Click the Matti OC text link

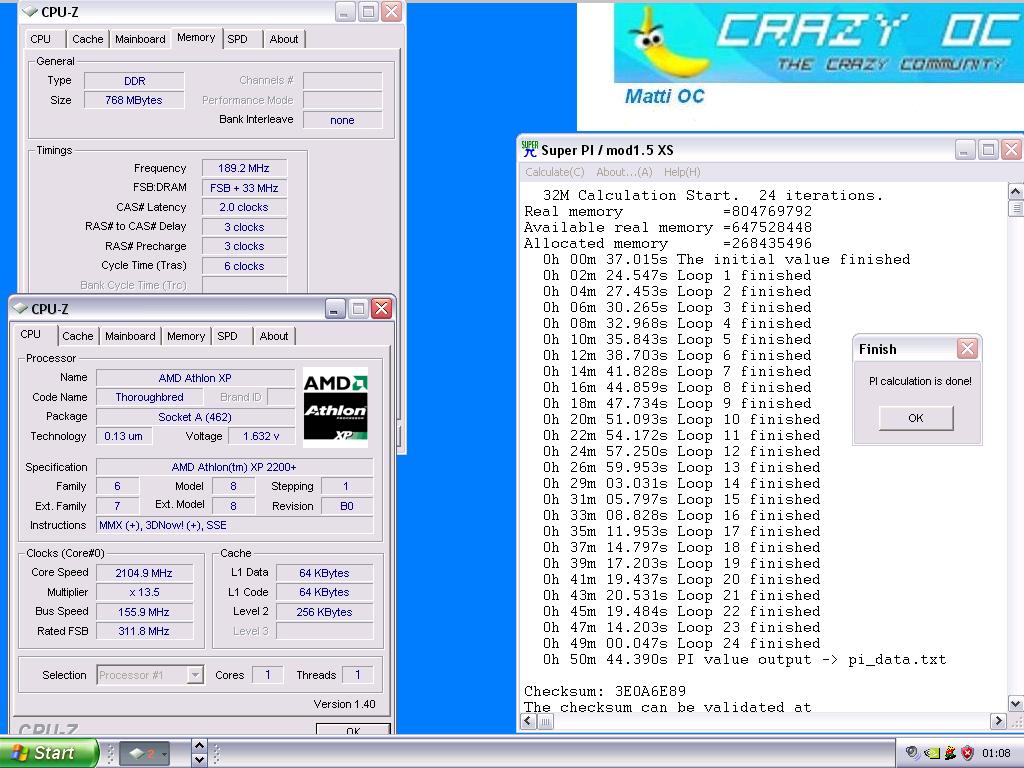click(x=664, y=97)
